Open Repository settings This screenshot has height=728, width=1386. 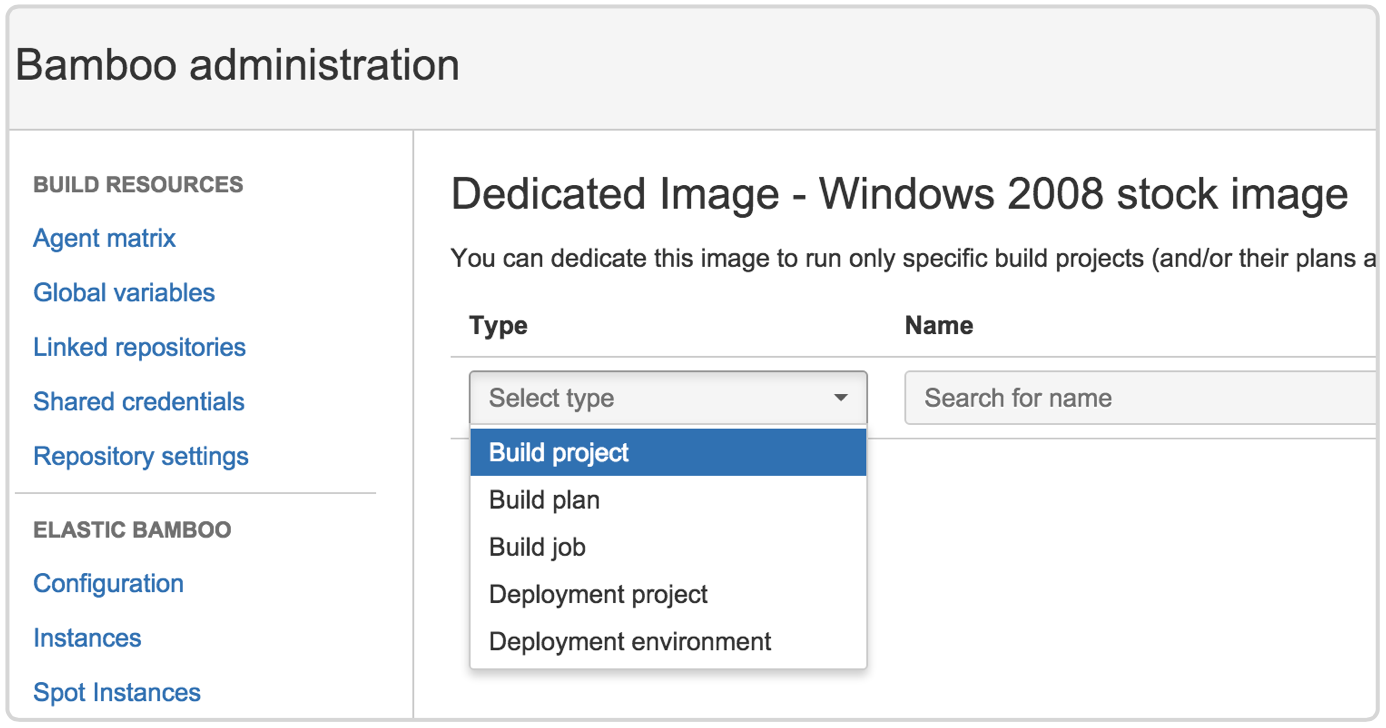click(x=141, y=456)
